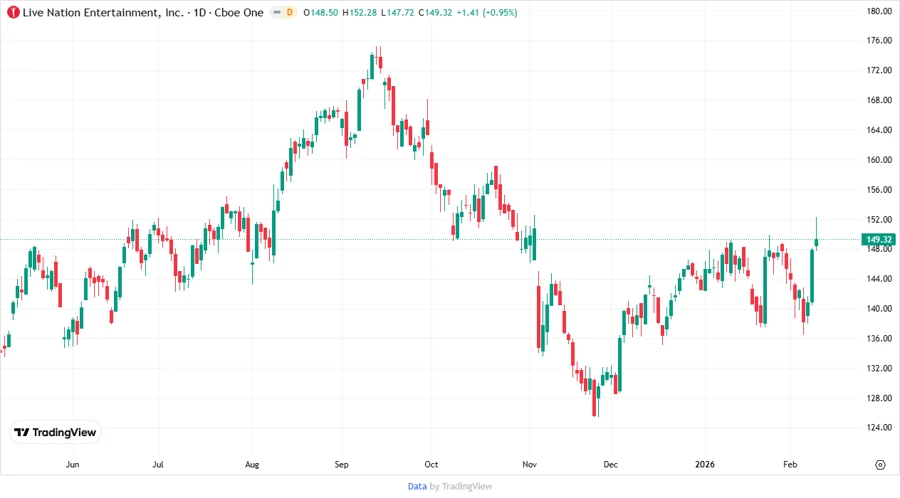900x498 pixels.
Task: Click the Aug label on time axis
Action: pyautogui.click(x=252, y=465)
